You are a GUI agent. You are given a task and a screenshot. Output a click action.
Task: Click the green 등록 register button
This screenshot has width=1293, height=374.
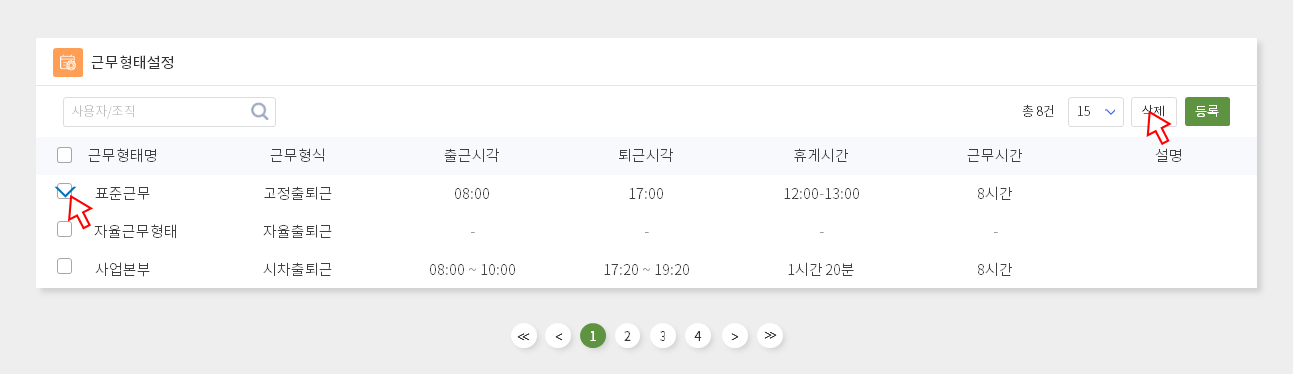pos(1207,112)
